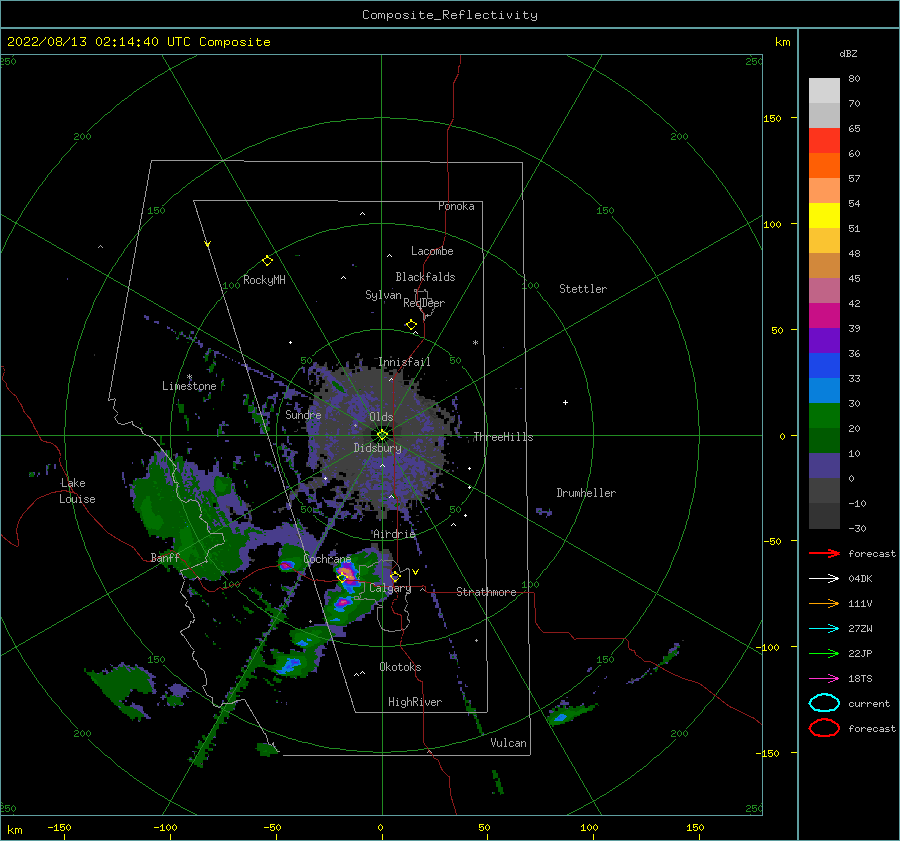Image resolution: width=900 pixels, height=841 pixels.
Task: Click the Blackfalds label
Action: pyautogui.click(x=425, y=277)
